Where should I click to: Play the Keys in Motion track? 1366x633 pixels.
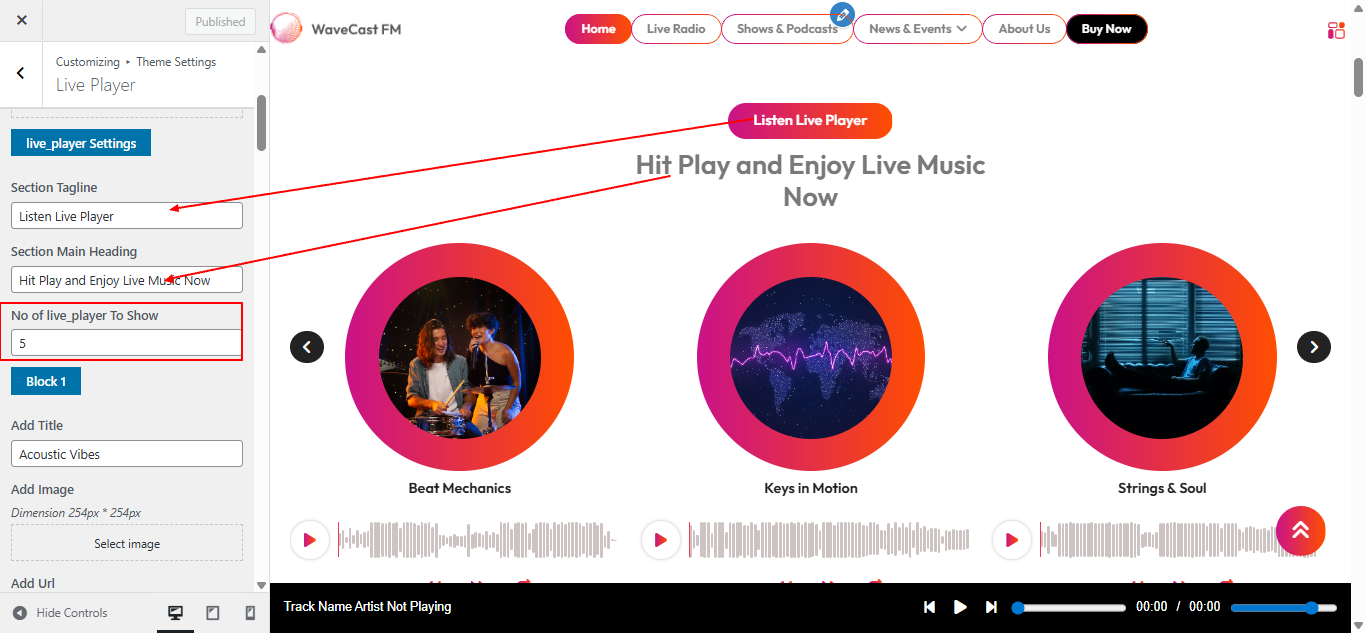[661, 539]
